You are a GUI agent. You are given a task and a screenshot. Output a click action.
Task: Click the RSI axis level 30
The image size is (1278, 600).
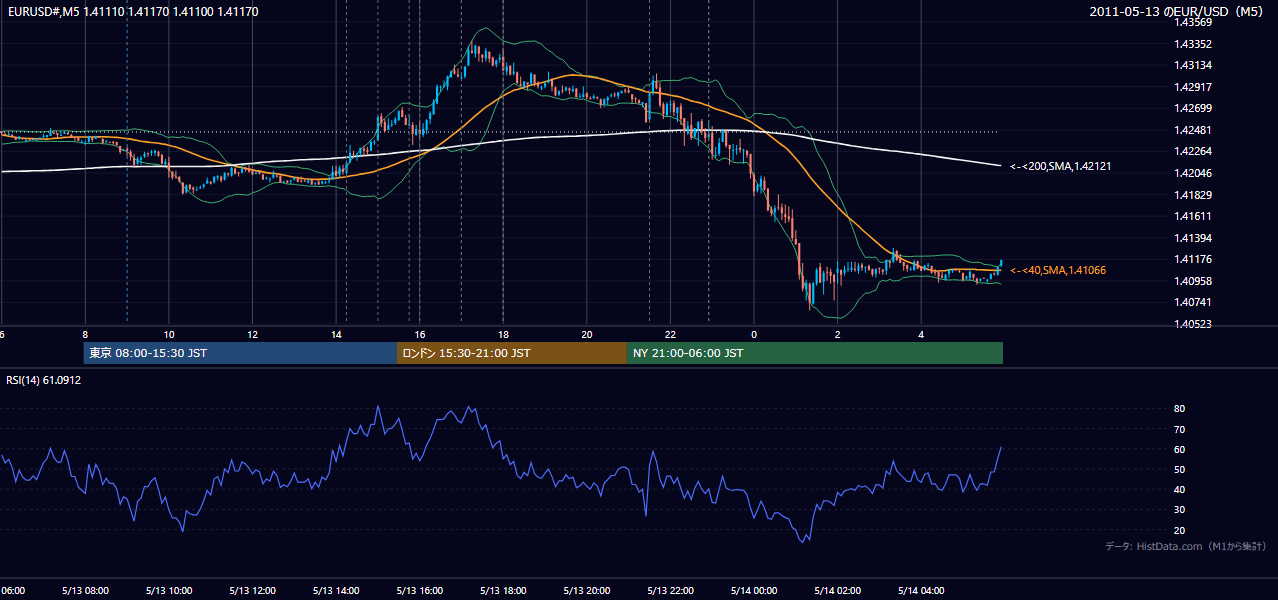coord(1180,510)
